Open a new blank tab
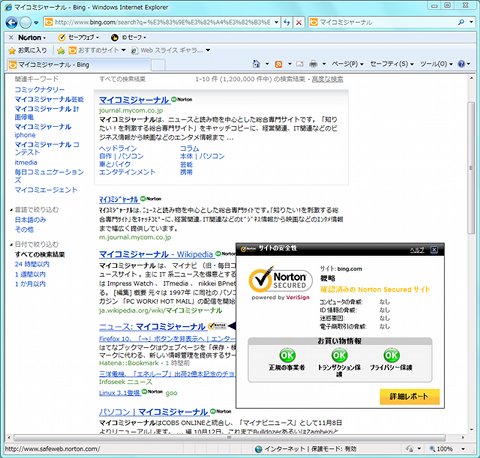This screenshot has height=458, width=480. pyautogui.click(x=158, y=65)
